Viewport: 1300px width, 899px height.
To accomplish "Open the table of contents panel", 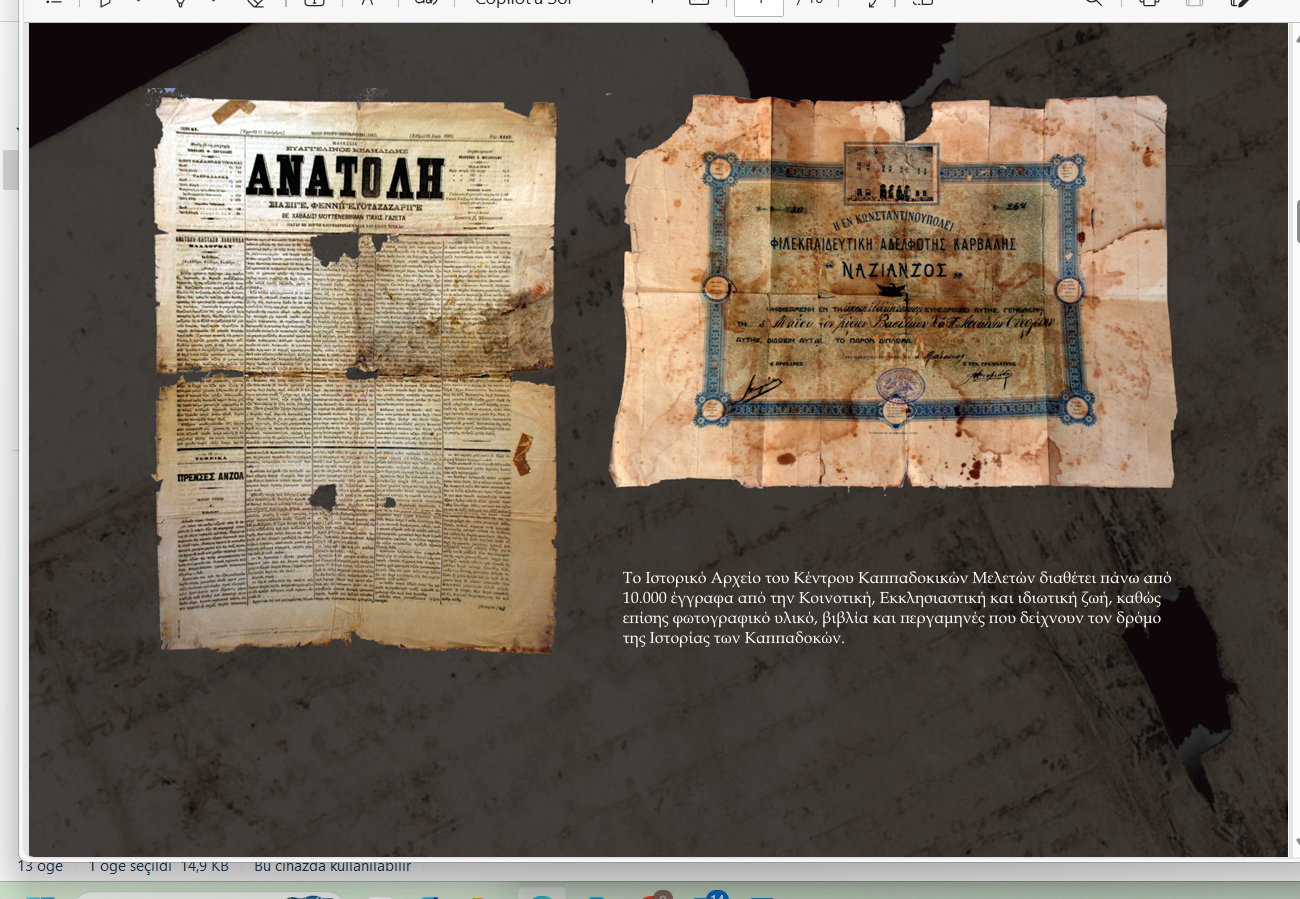I will click(x=54, y=3).
